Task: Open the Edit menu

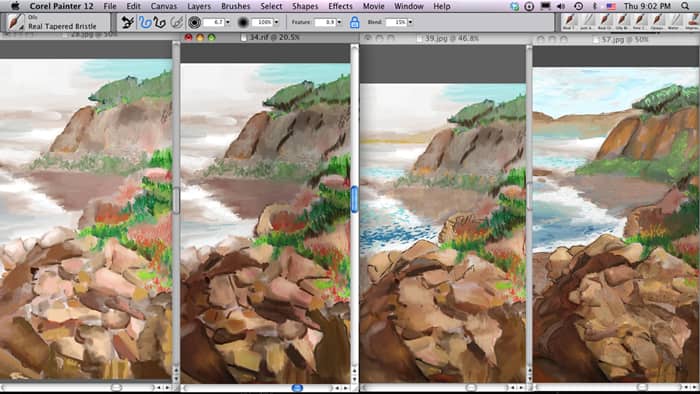Action: click(x=133, y=6)
